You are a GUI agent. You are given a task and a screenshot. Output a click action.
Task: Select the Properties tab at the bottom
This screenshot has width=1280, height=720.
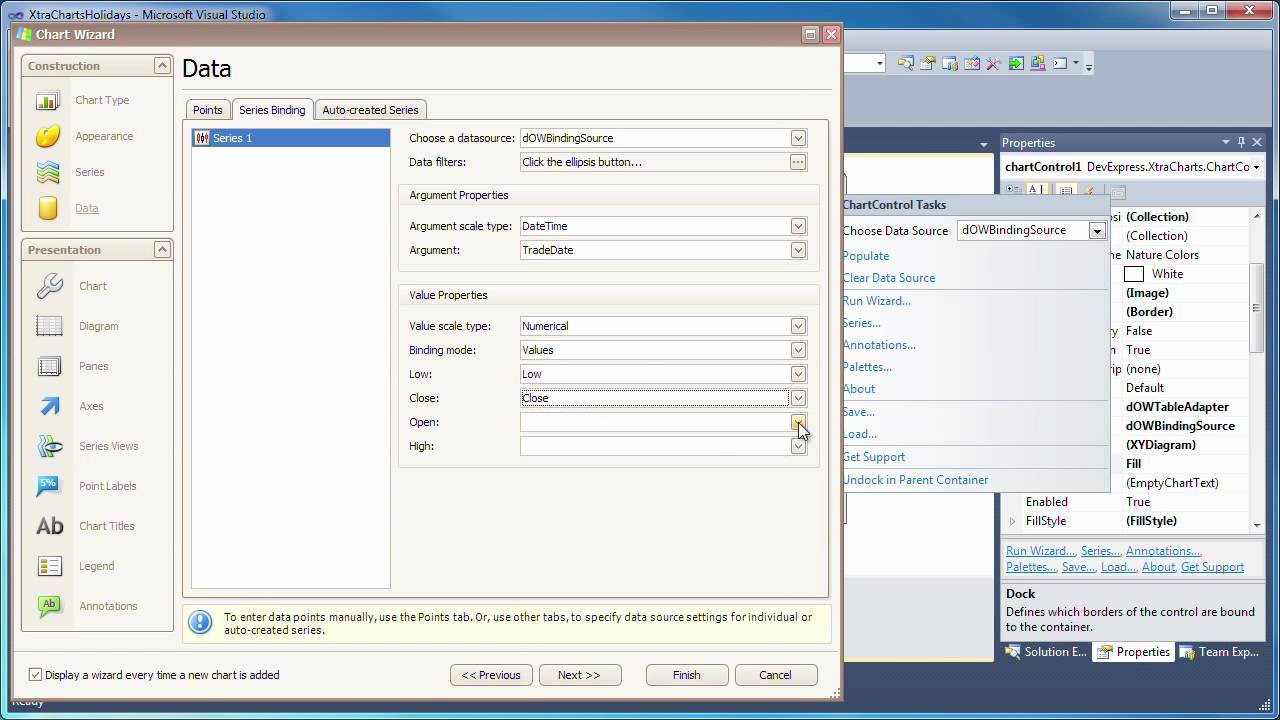point(1134,652)
